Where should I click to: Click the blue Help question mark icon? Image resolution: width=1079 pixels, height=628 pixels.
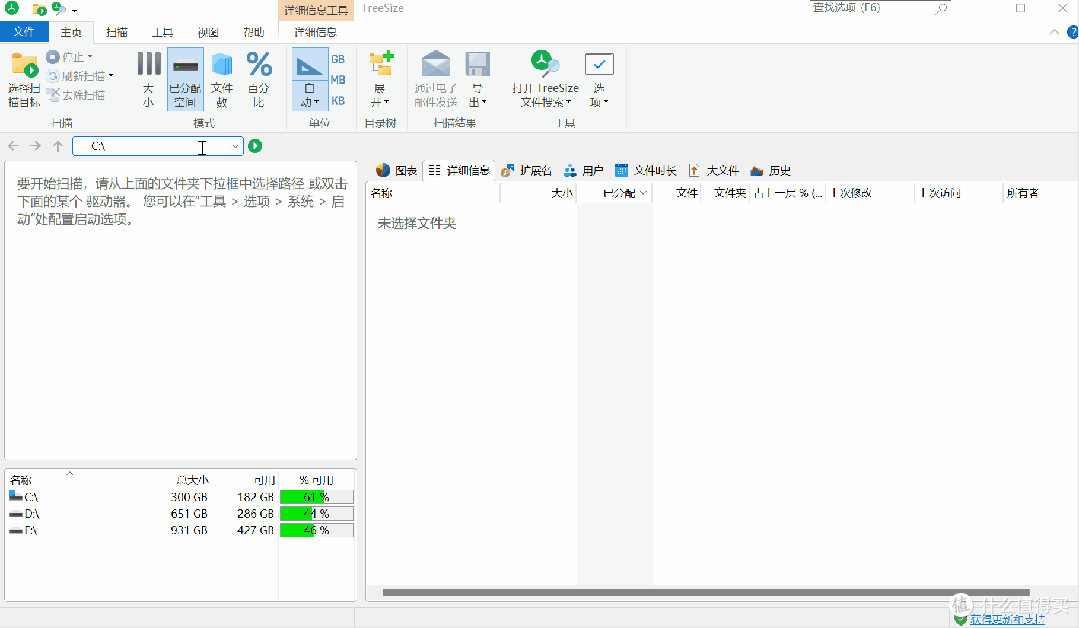click(x=1072, y=32)
